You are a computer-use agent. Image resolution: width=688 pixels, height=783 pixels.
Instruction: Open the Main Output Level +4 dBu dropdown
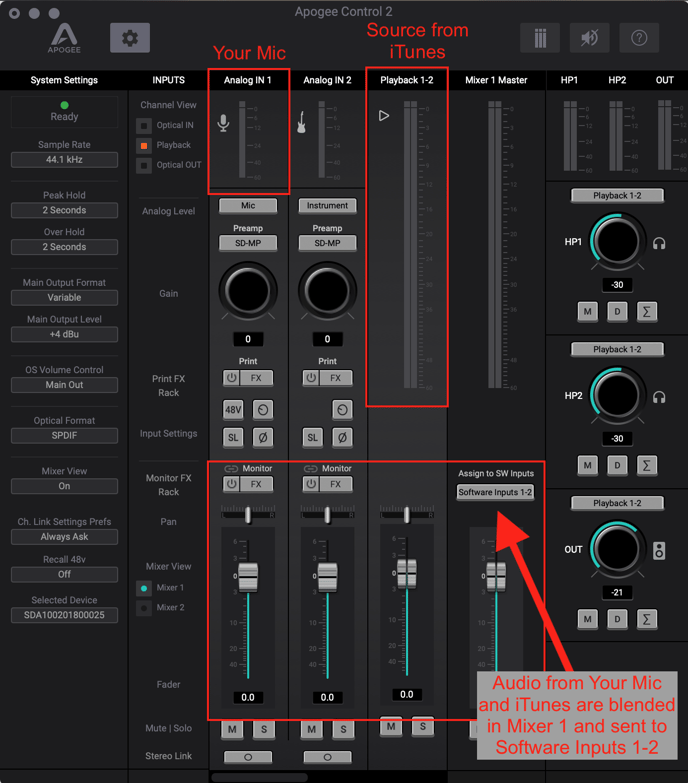pyautogui.click(x=64, y=334)
